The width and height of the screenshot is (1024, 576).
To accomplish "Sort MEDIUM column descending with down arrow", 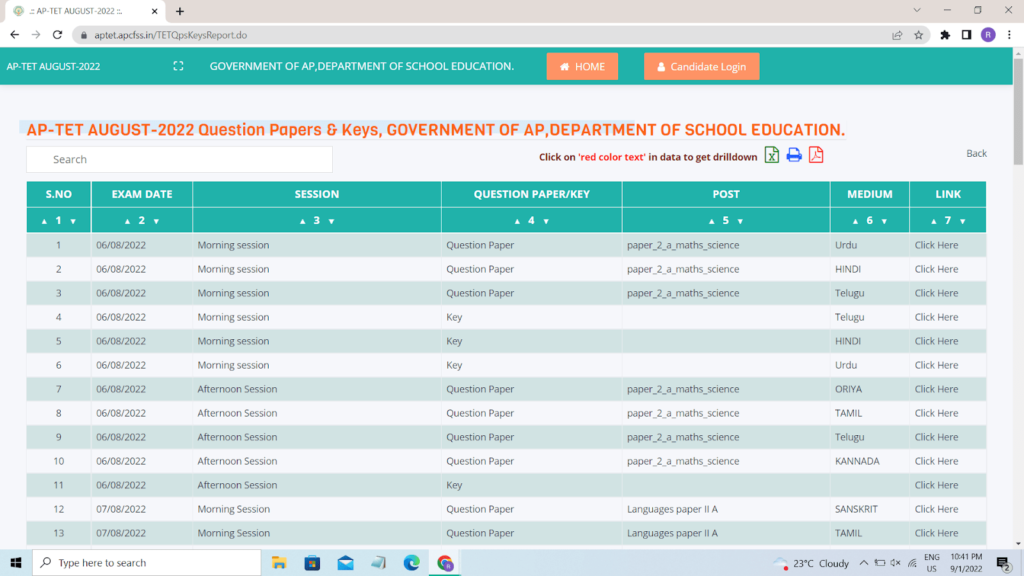I will (x=884, y=221).
